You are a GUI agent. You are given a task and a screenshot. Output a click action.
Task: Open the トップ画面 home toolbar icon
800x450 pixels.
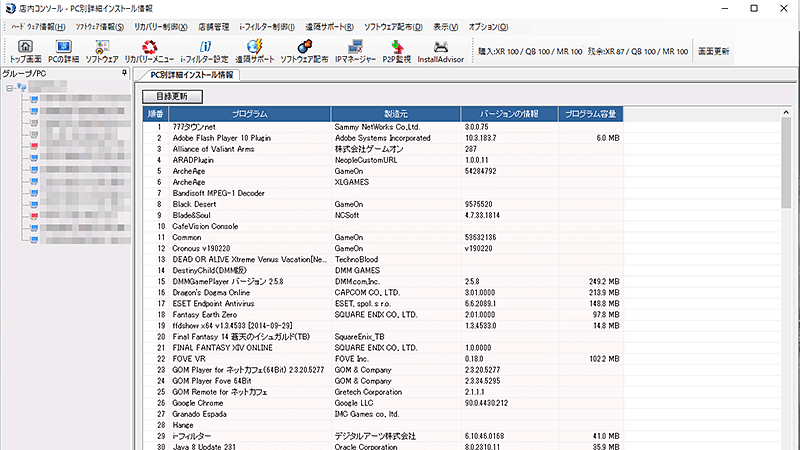25,52
